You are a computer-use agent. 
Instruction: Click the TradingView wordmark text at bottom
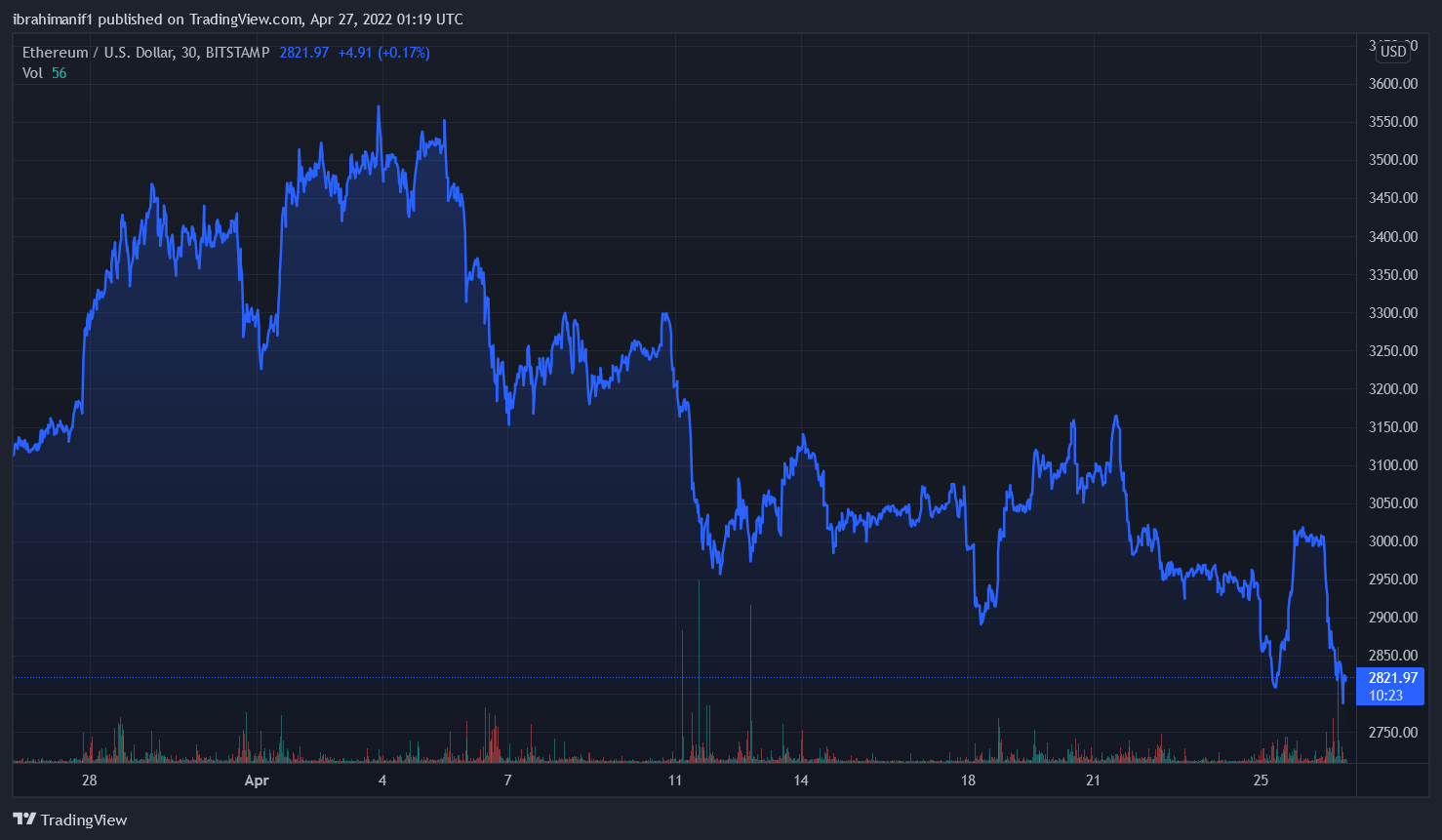pyautogui.click(x=84, y=820)
